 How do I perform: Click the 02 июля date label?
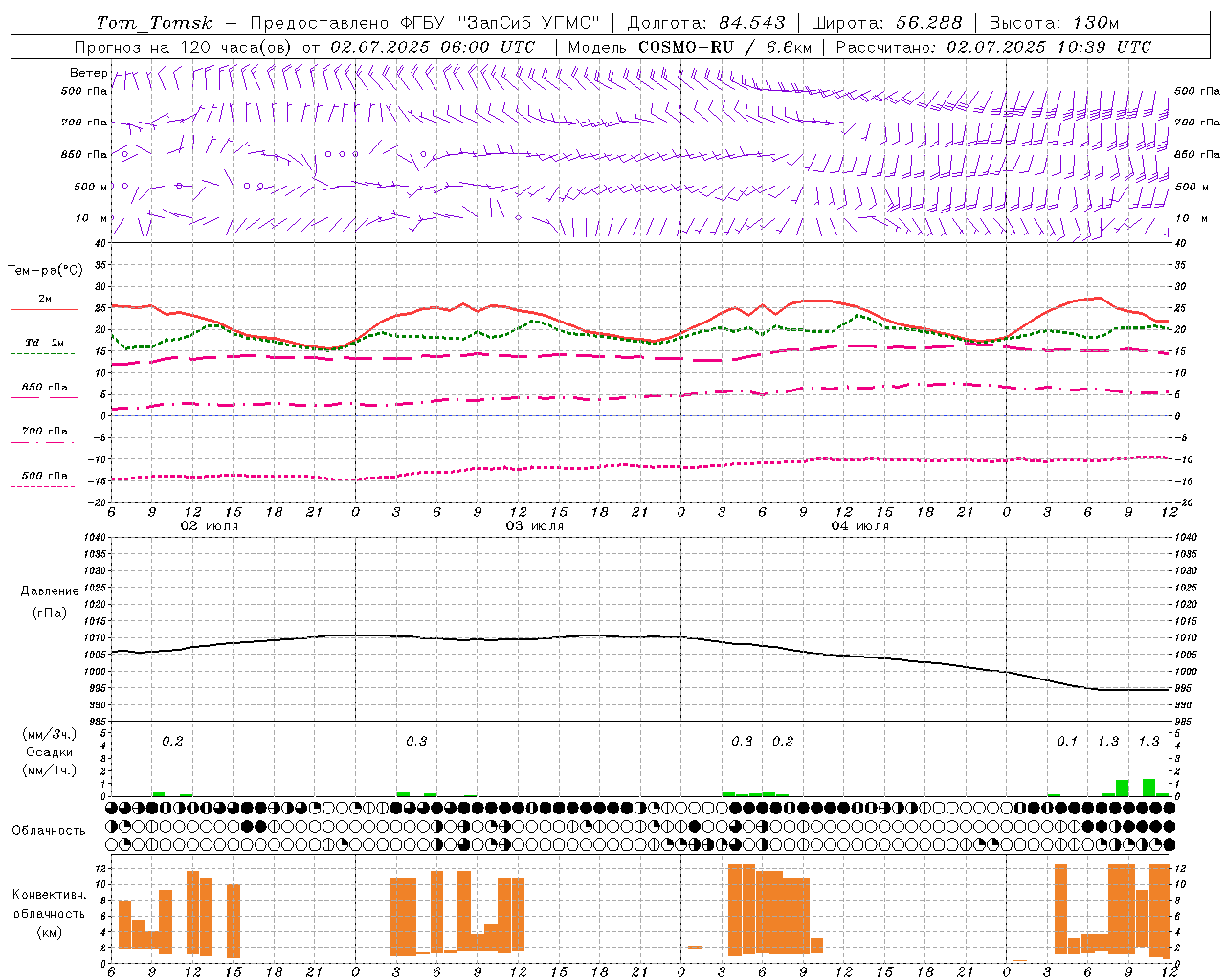[210, 526]
